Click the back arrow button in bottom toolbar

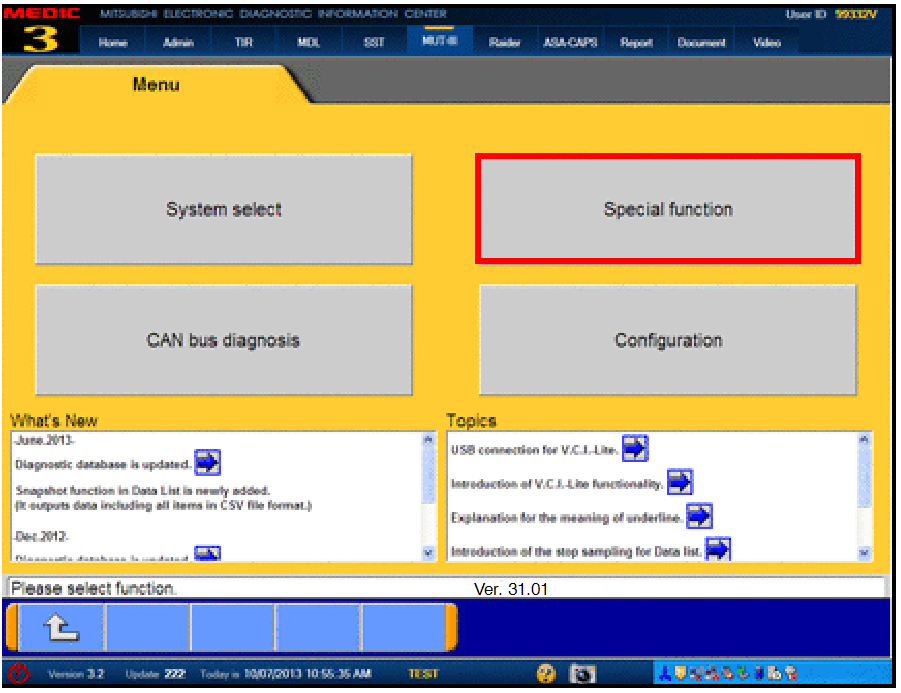[62, 628]
